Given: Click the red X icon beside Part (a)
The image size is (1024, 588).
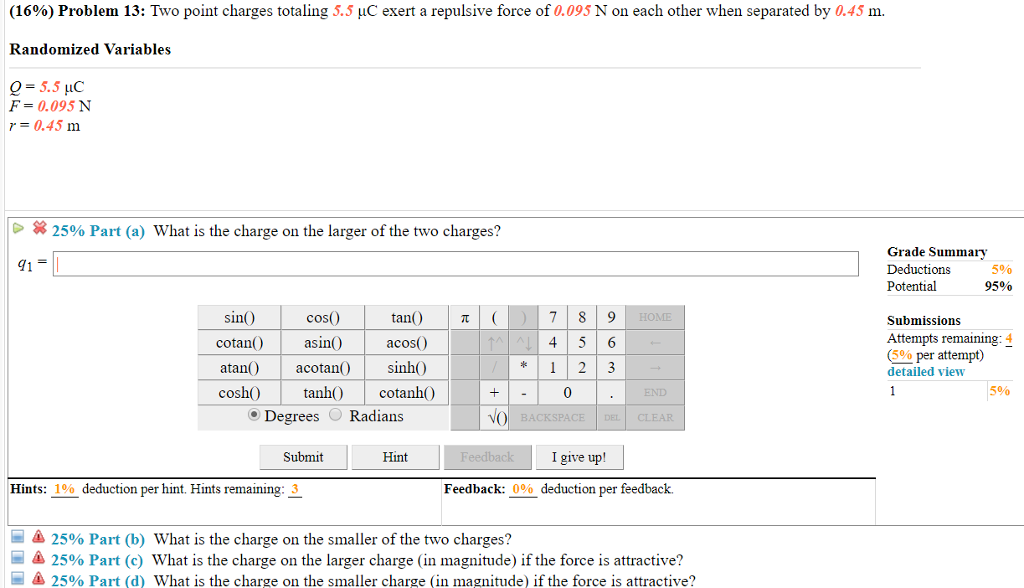Looking at the screenshot, I should point(37,229).
